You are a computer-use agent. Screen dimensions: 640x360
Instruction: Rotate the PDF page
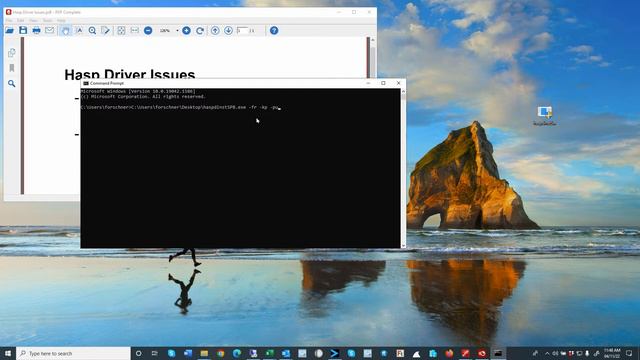click(200, 31)
